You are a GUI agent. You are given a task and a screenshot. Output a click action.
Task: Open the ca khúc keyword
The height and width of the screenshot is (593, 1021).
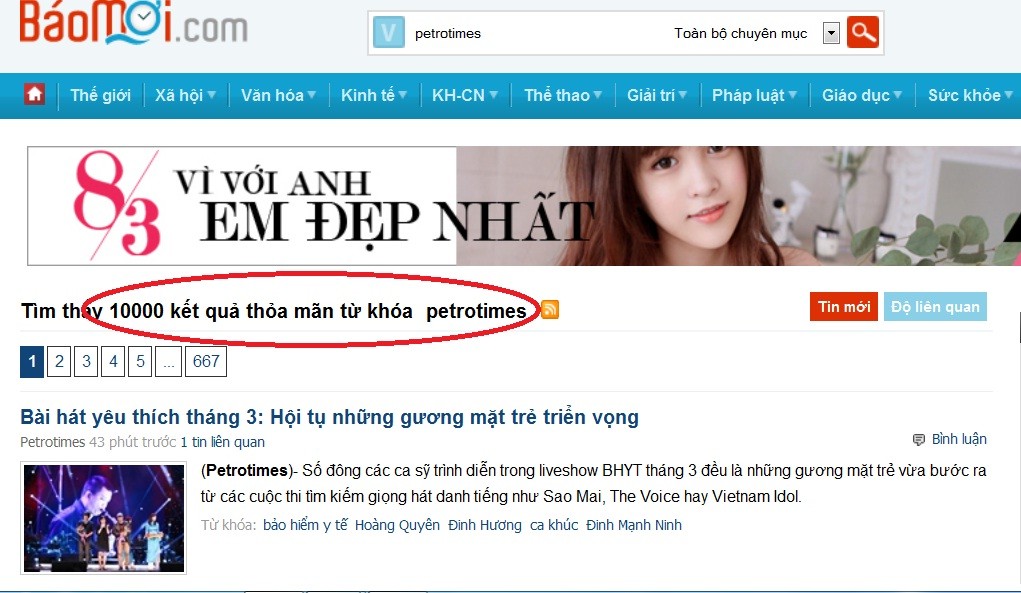click(554, 525)
